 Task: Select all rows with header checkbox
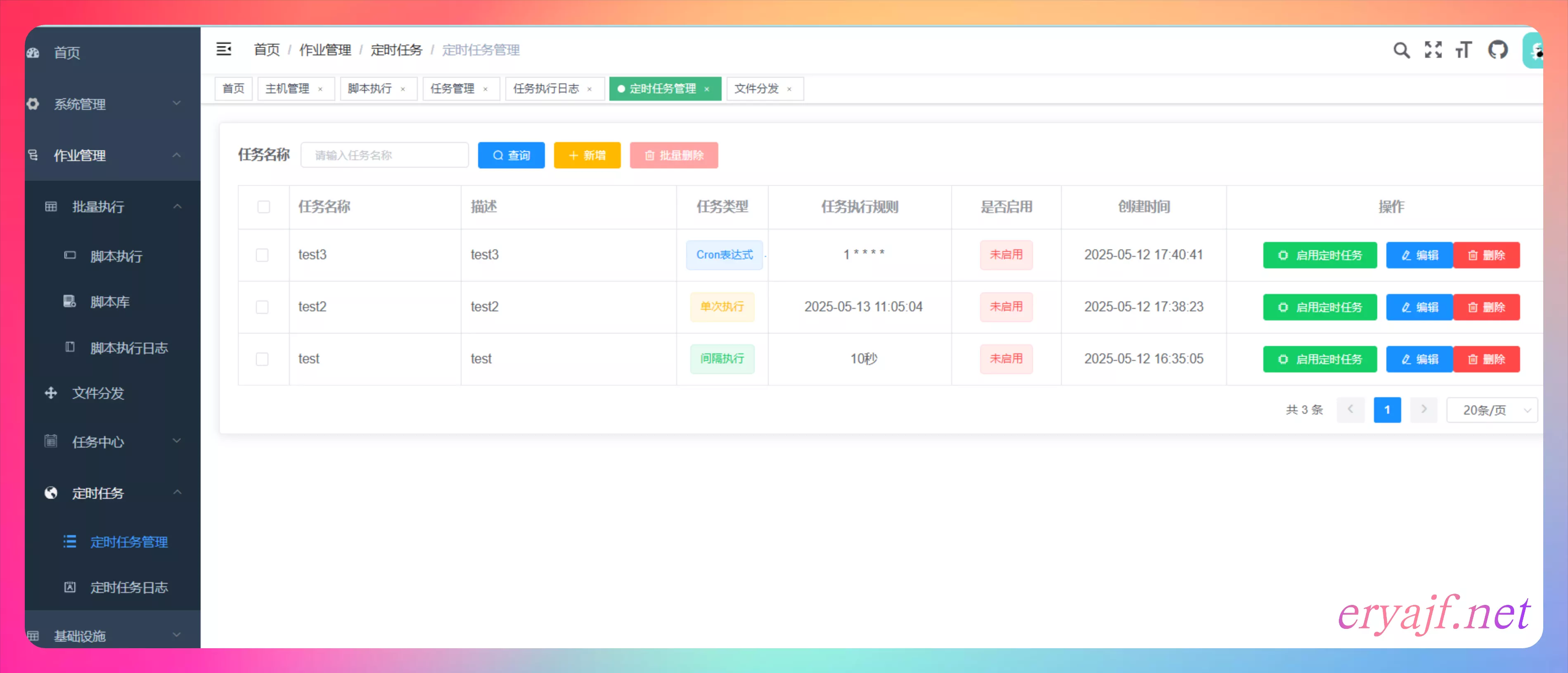tap(263, 207)
